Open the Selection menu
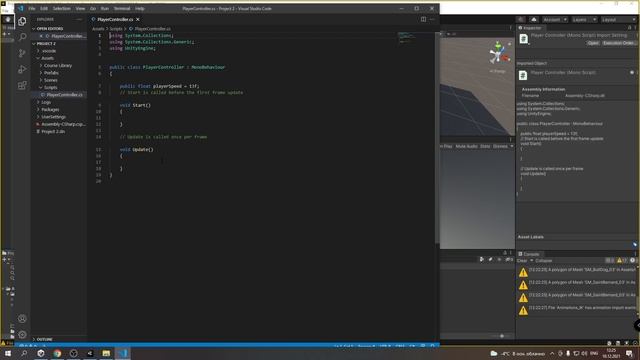This screenshot has height=360, width=640. coord(62,9)
